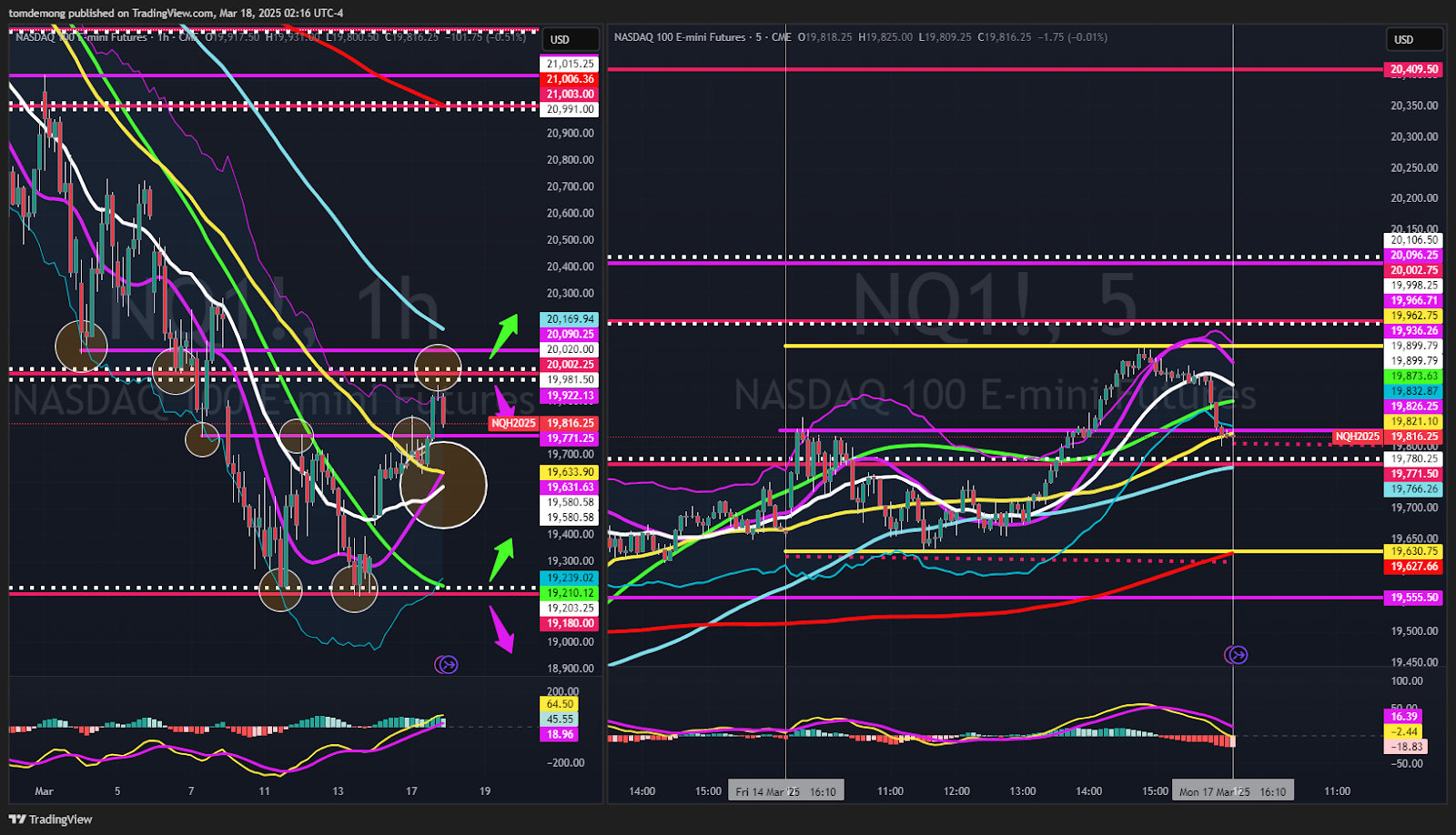Click the NQH2025 symbol tag on 5-minute chart

(x=1357, y=437)
